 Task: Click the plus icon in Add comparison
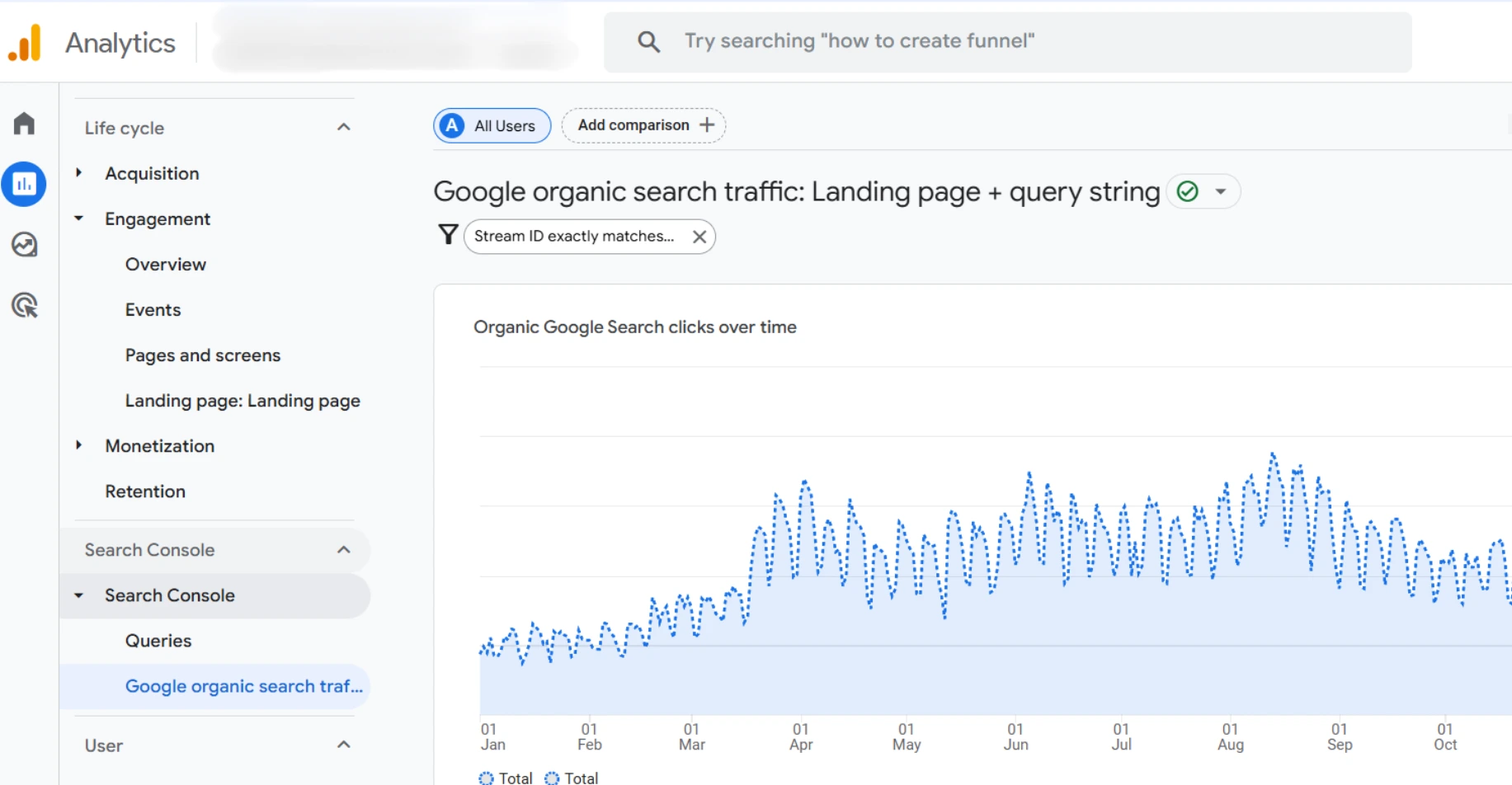point(707,125)
